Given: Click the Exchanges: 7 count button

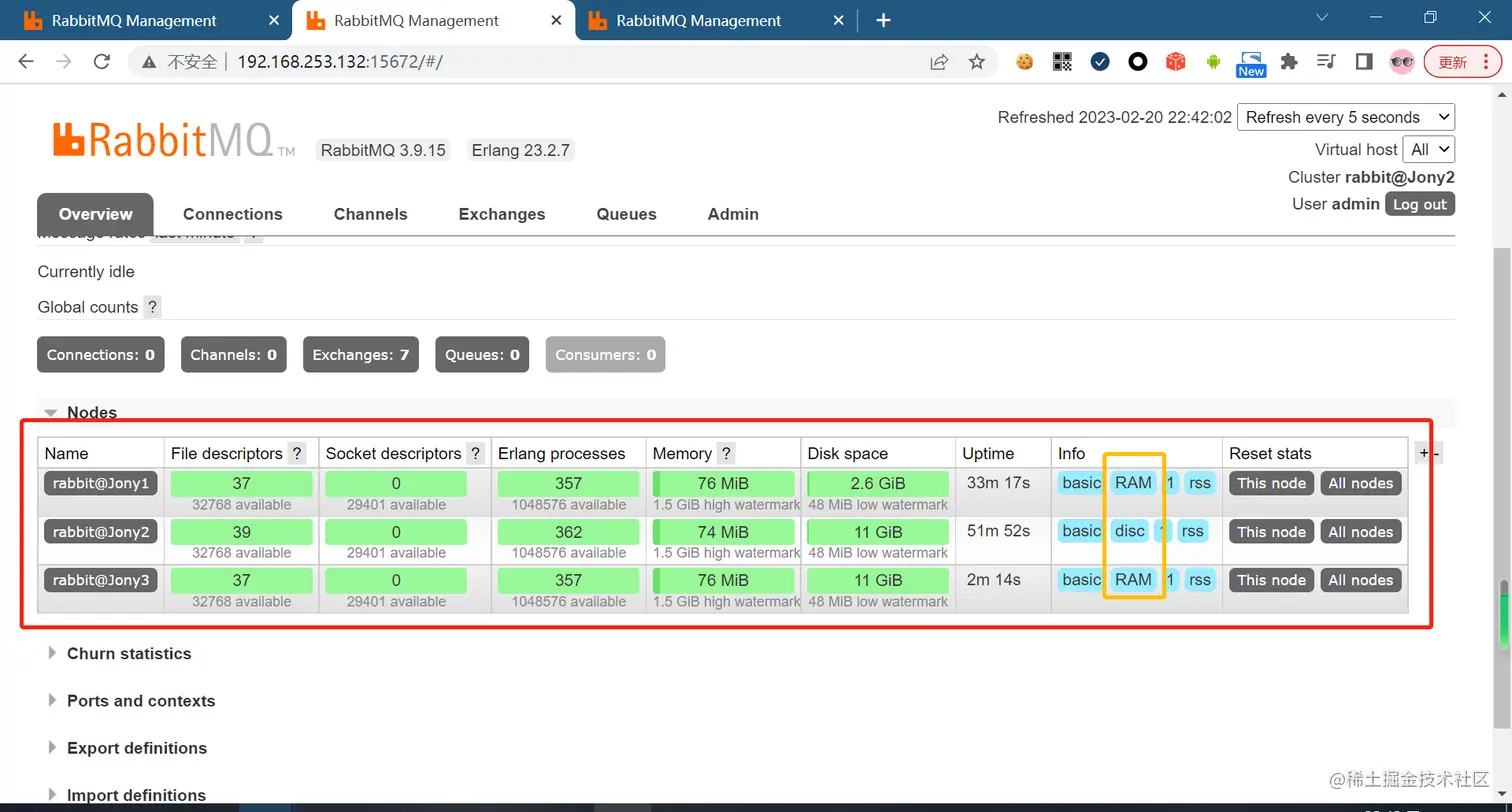Looking at the screenshot, I should [x=360, y=355].
